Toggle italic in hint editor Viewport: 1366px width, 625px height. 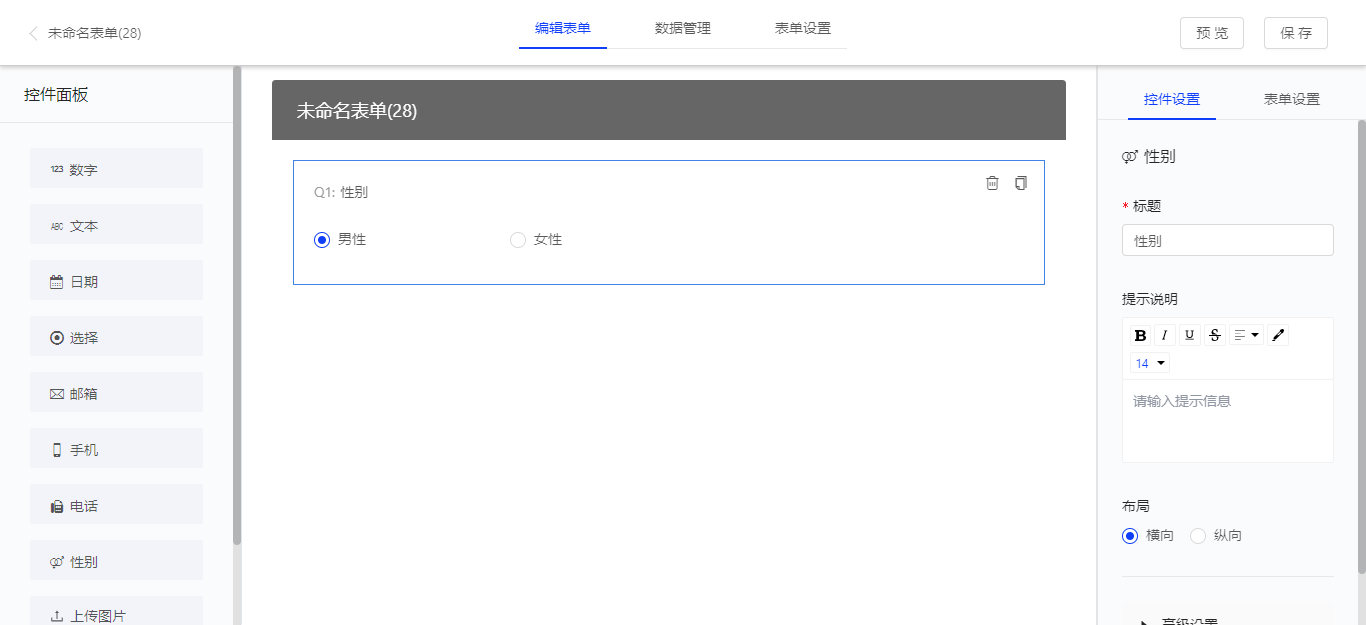[x=1164, y=335]
